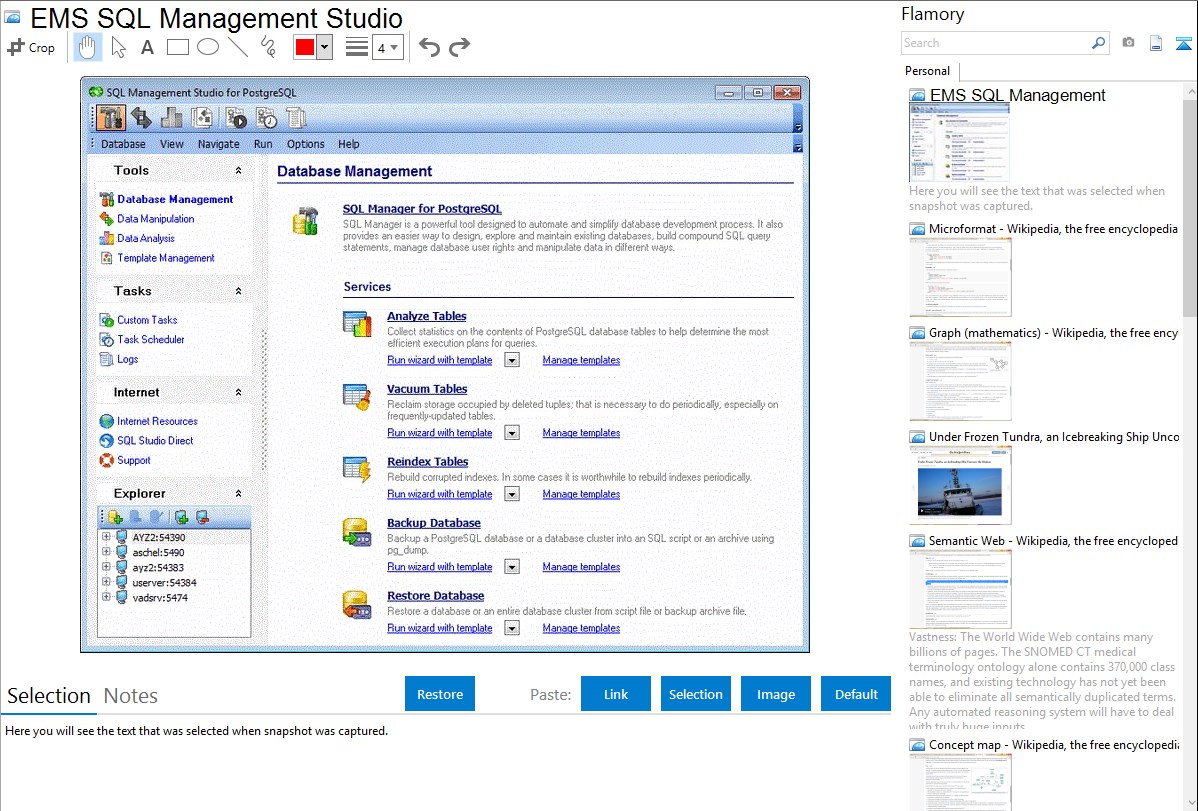Image resolution: width=1198 pixels, height=811 pixels.
Task: Collapse the Explorer section
Action: tap(238, 494)
